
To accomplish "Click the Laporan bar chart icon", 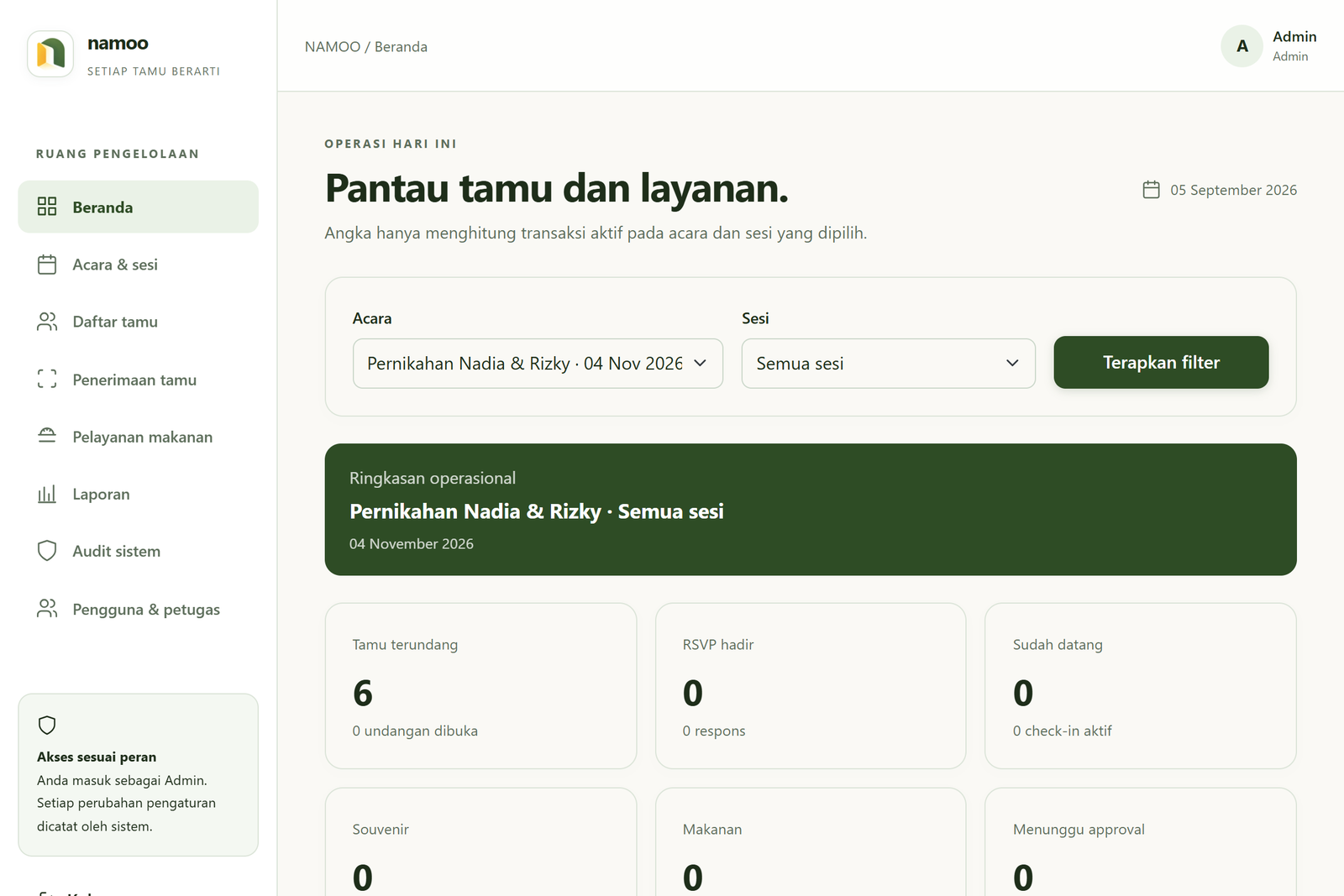I will click(47, 494).
